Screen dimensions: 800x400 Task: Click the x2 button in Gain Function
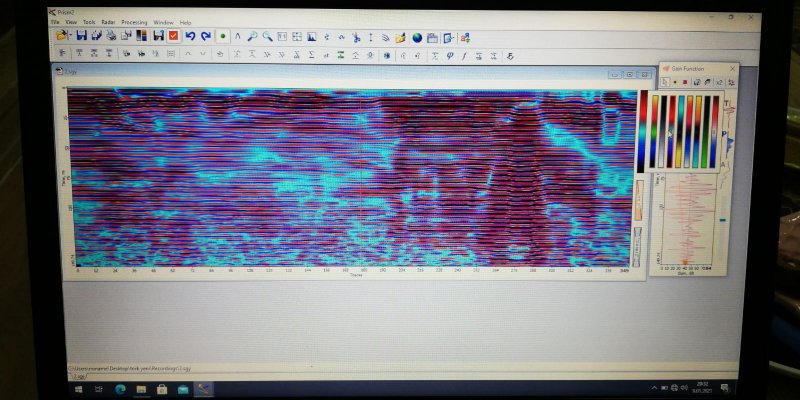tap(719, 82)
